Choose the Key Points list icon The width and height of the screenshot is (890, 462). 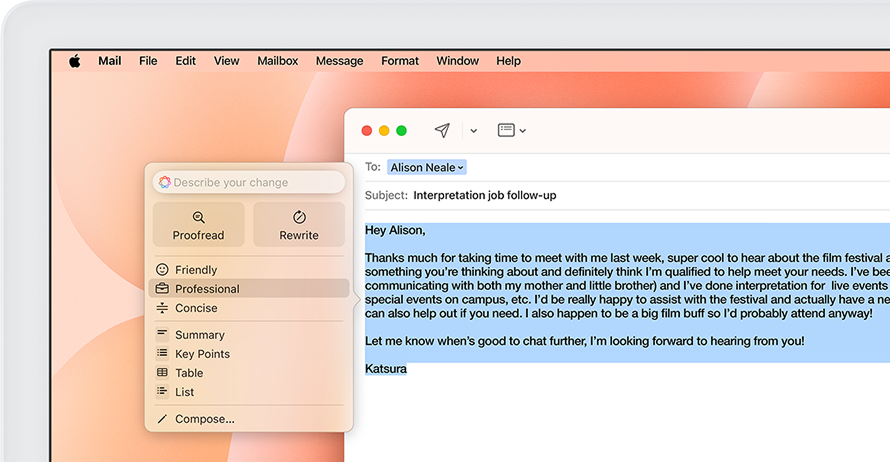click(x=162, y=354)
